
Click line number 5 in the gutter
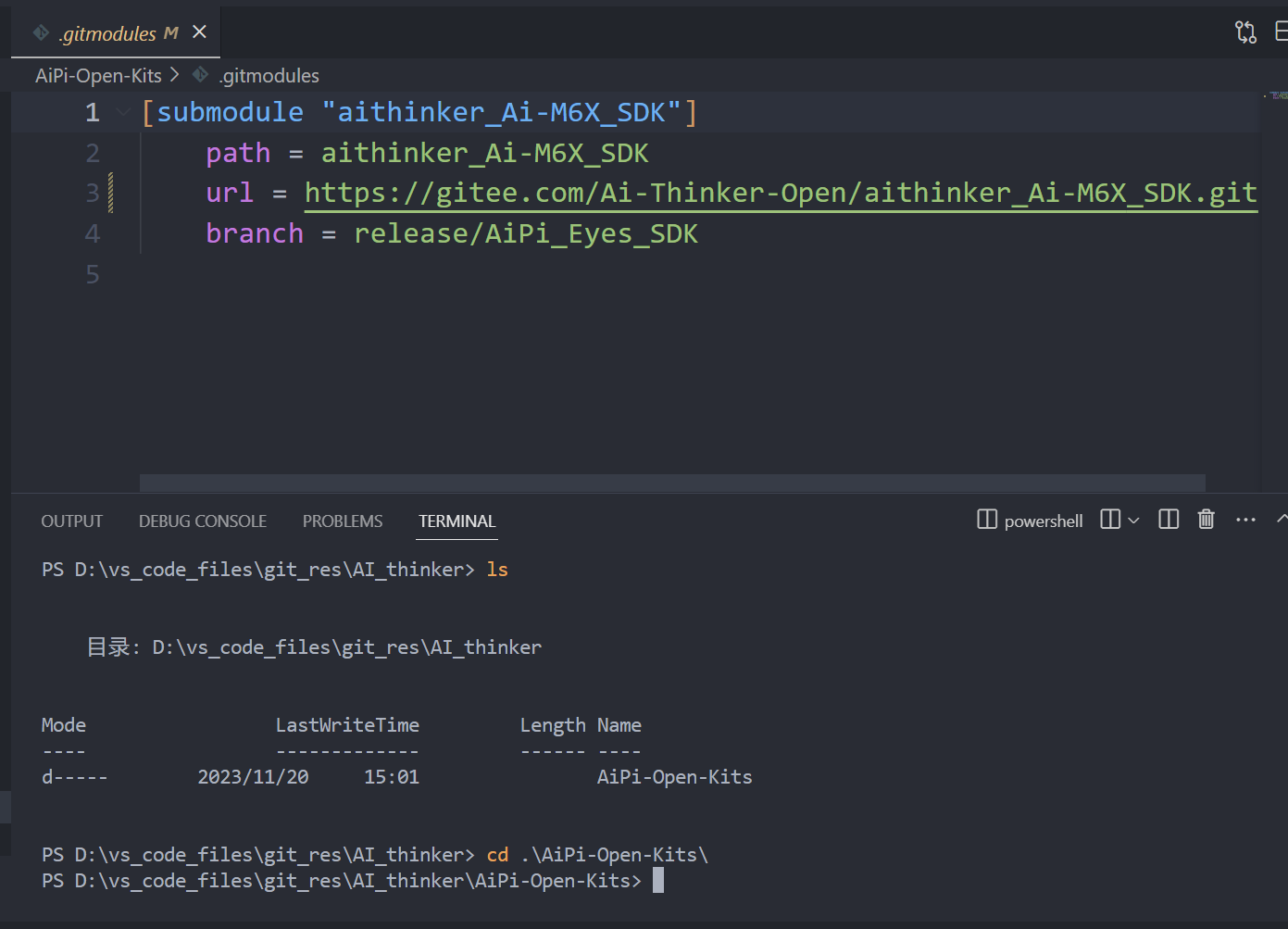click(x=93, y=274)
